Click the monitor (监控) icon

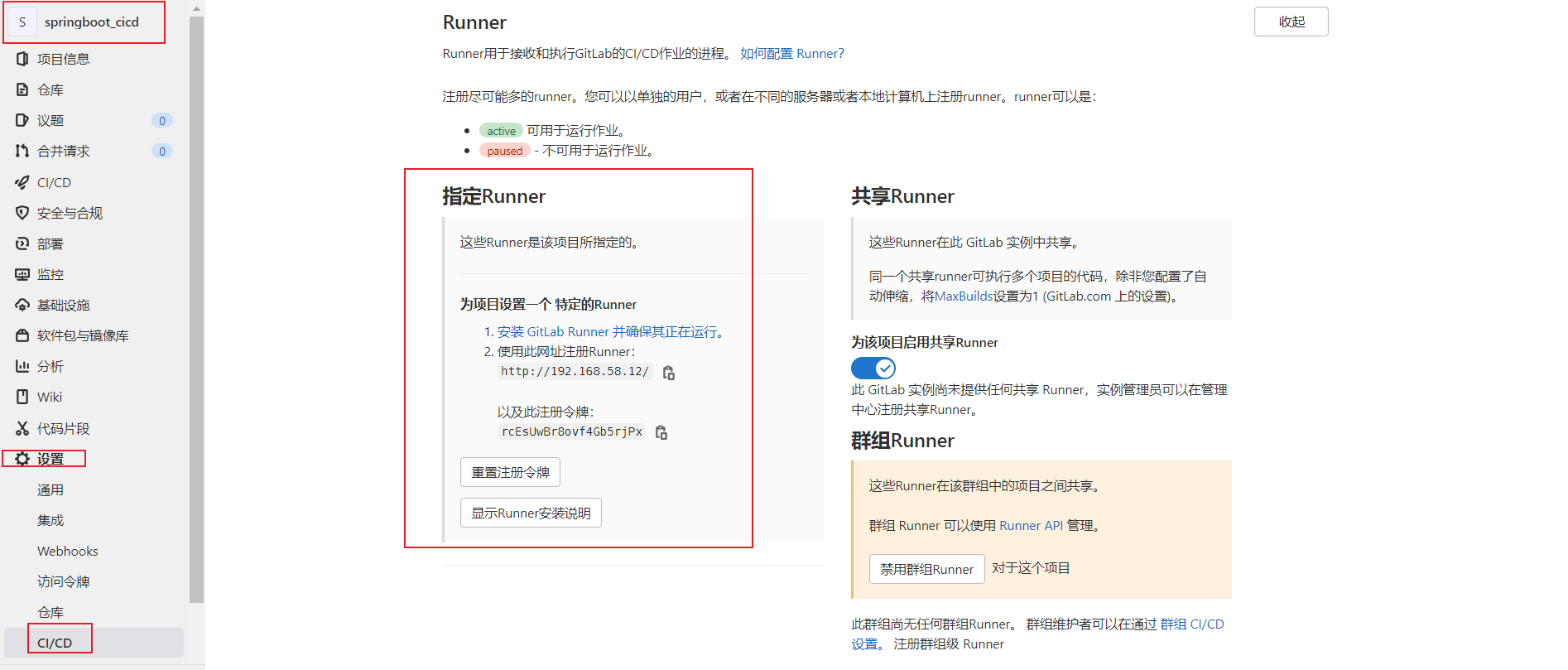tap(22, 274)
